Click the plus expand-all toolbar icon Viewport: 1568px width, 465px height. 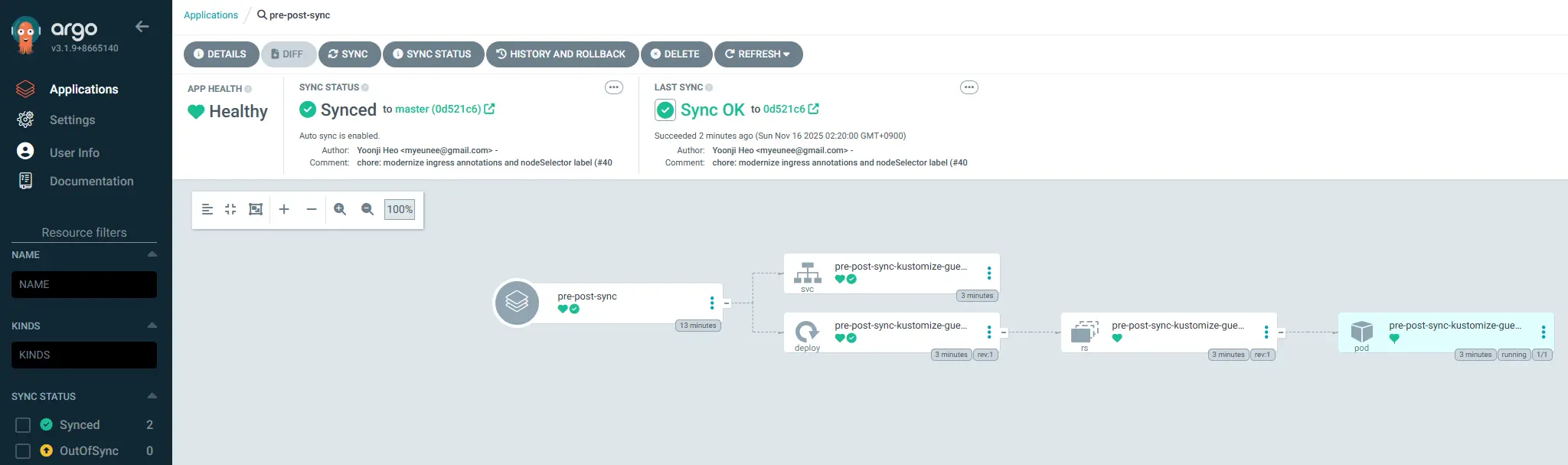point(284,209)
